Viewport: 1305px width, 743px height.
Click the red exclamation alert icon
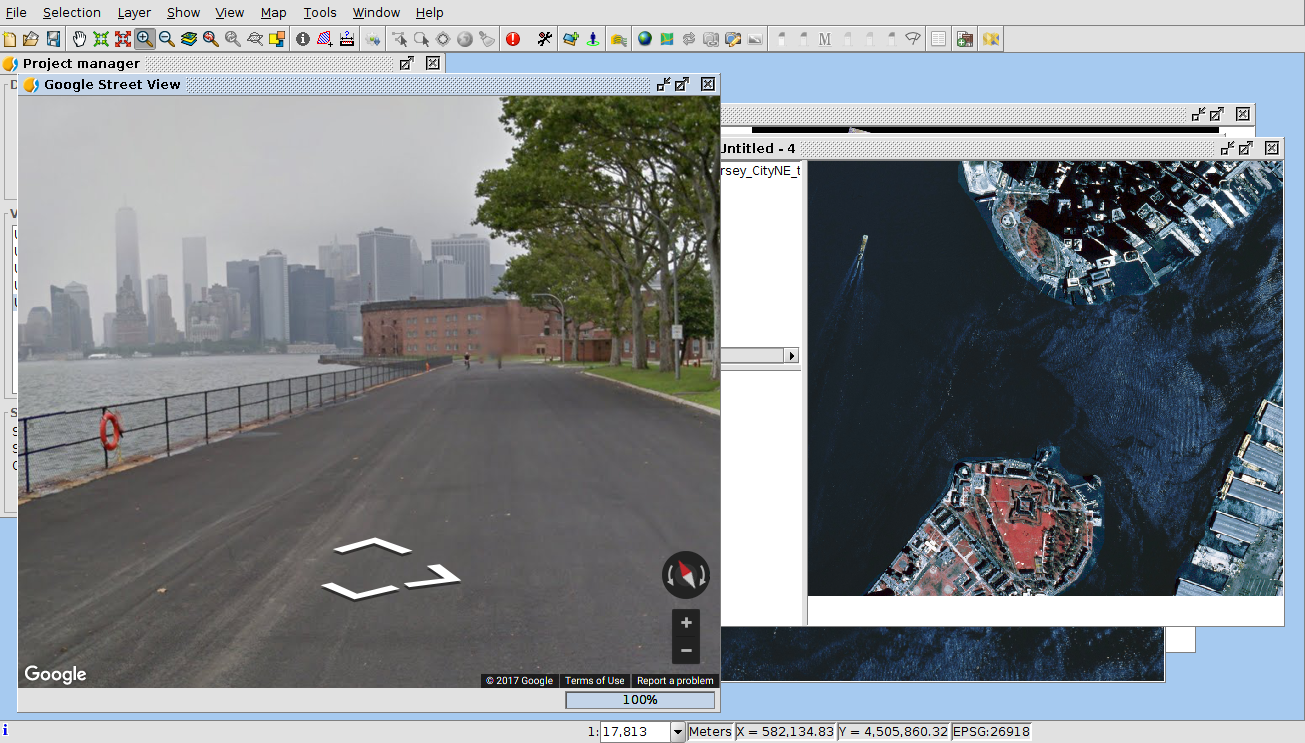point(513,39)
